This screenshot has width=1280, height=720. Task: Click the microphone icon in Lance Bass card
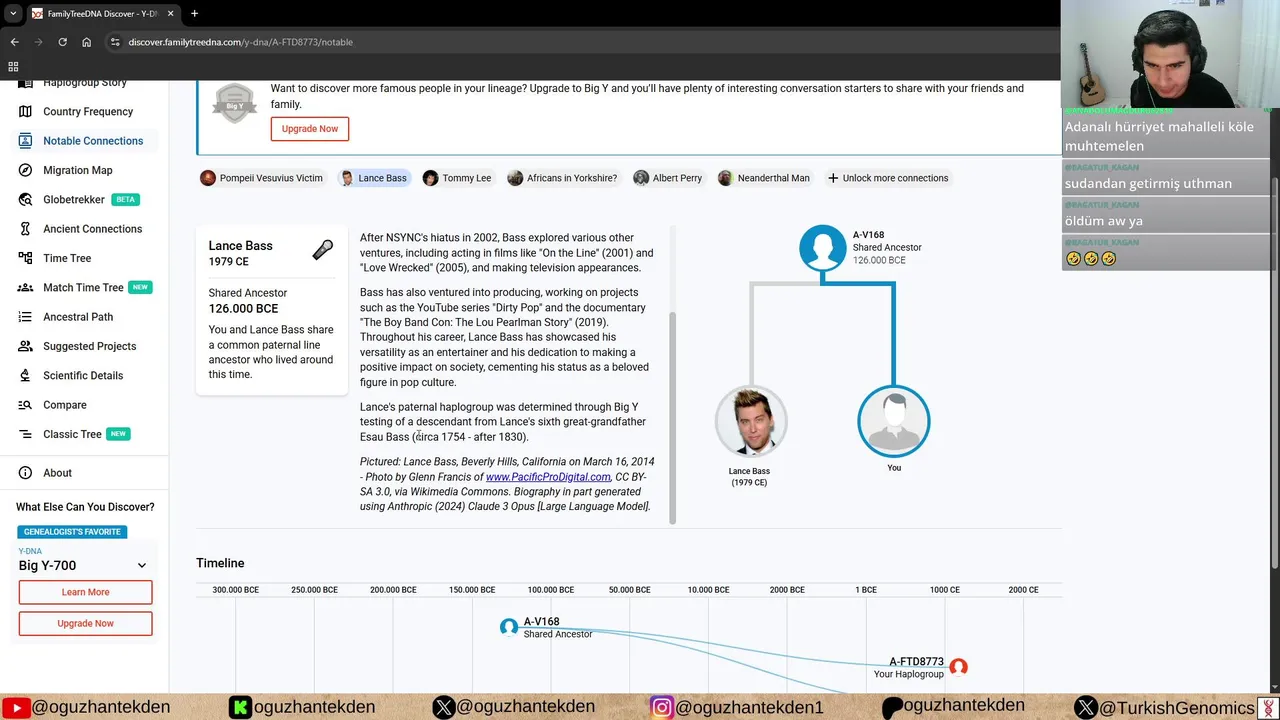click(x=322, y=250)
